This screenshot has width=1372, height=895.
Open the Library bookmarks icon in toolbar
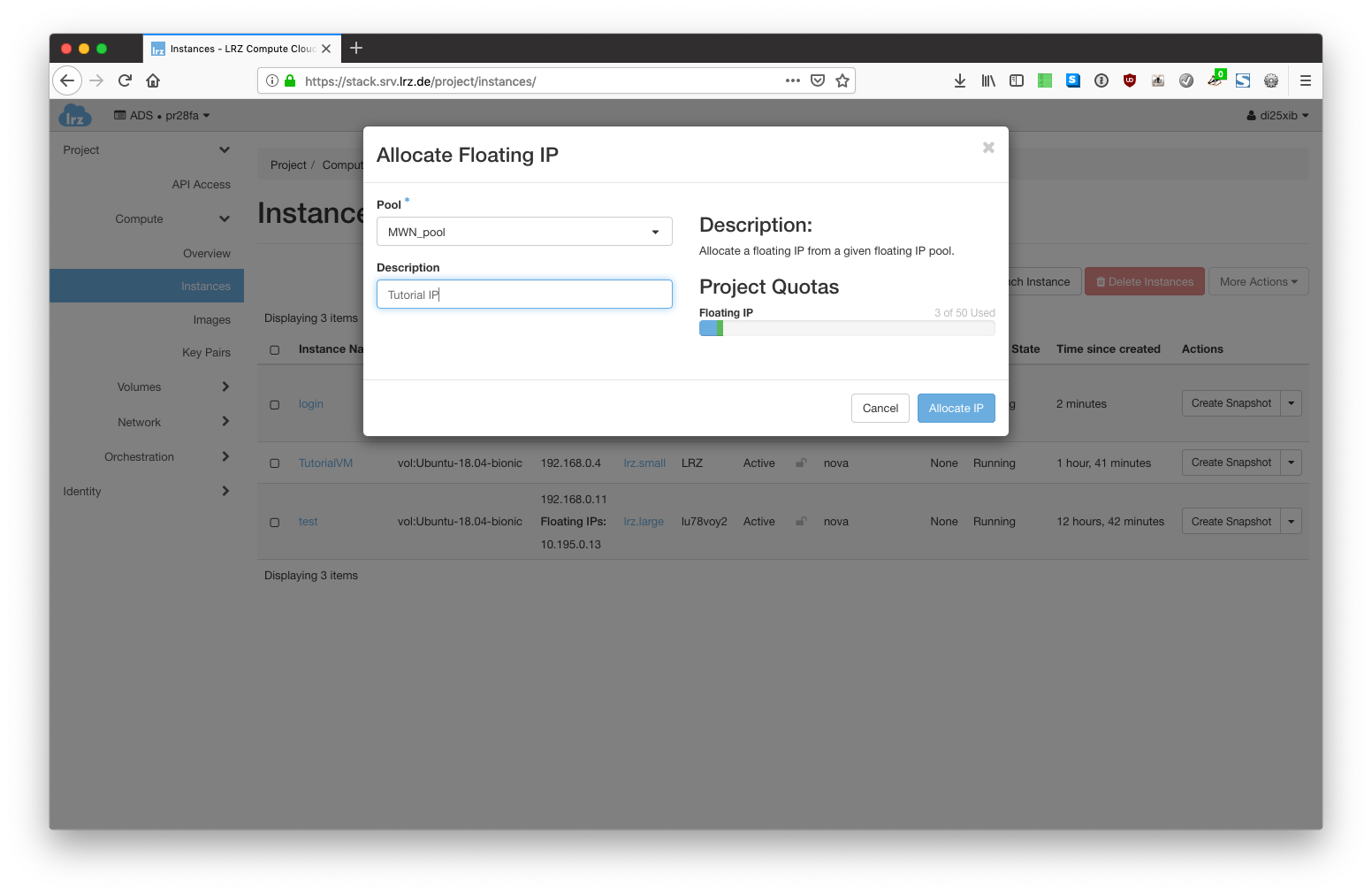[x=988, y=80]
